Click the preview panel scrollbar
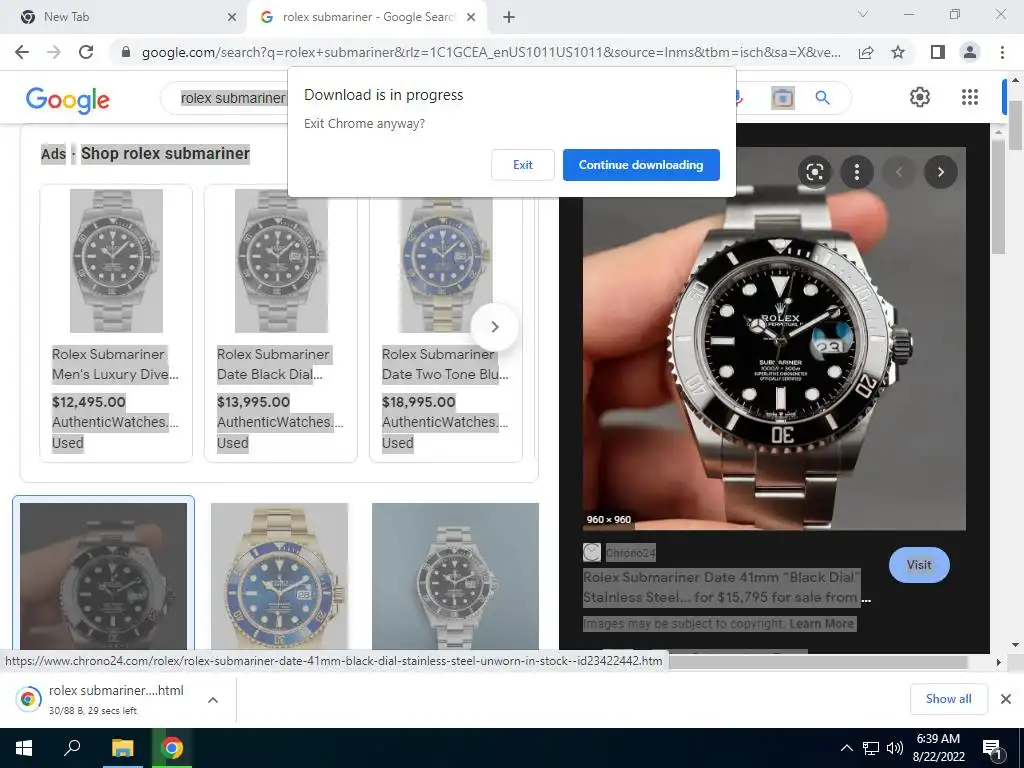Screen dimensions: 1024x768 (x=998, y=196)
